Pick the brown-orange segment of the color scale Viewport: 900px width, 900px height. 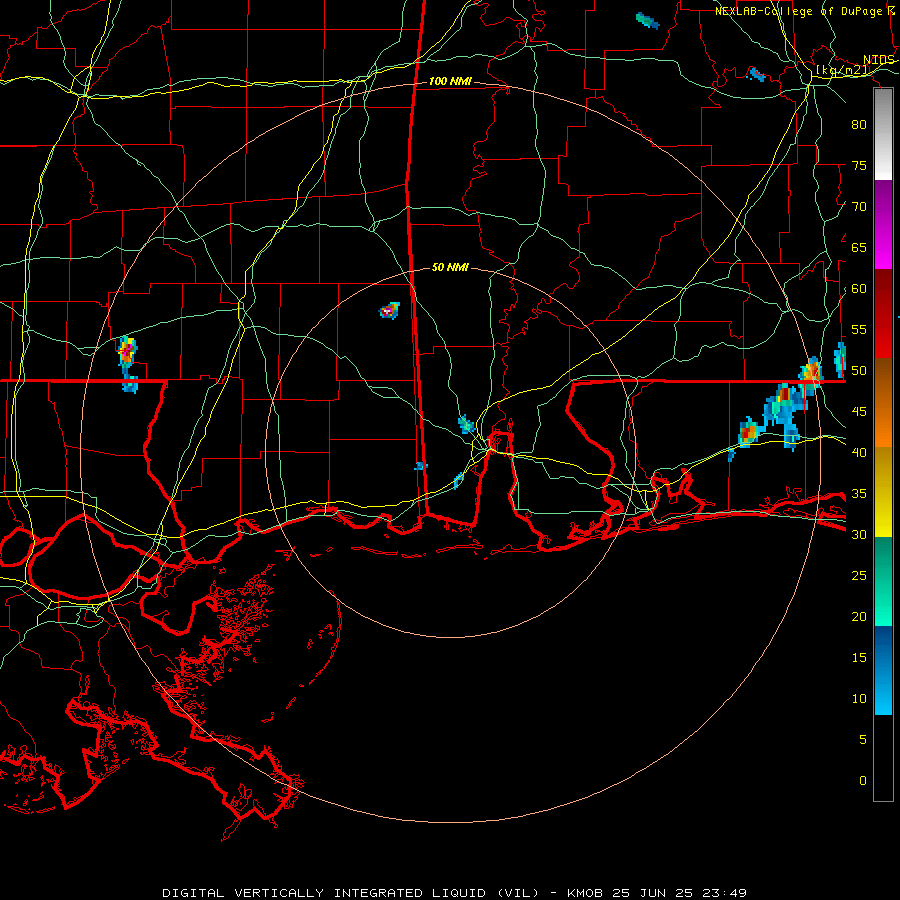tap(883, 402)
